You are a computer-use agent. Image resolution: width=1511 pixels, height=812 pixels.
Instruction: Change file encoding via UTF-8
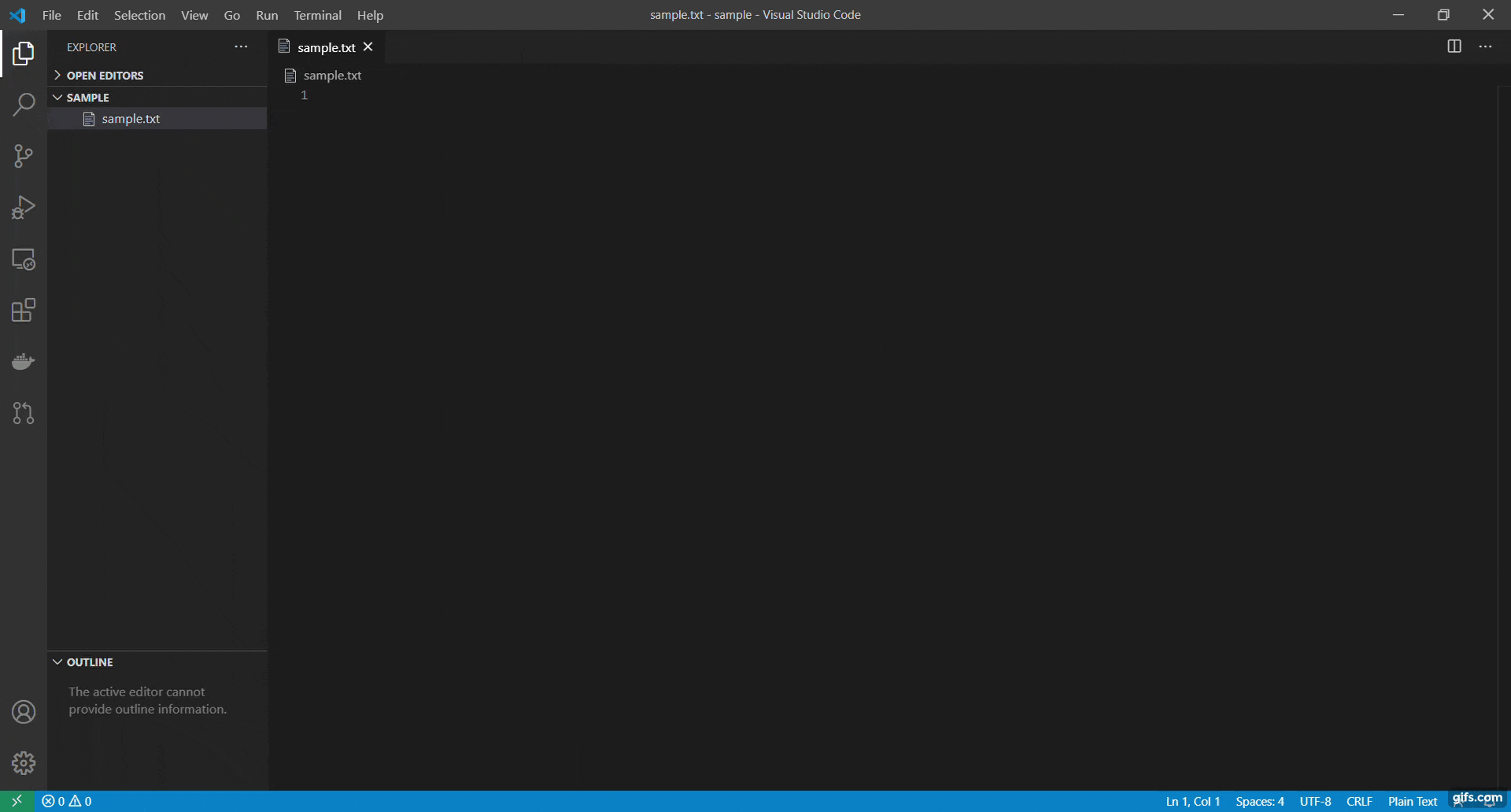tap(1315, 801)
